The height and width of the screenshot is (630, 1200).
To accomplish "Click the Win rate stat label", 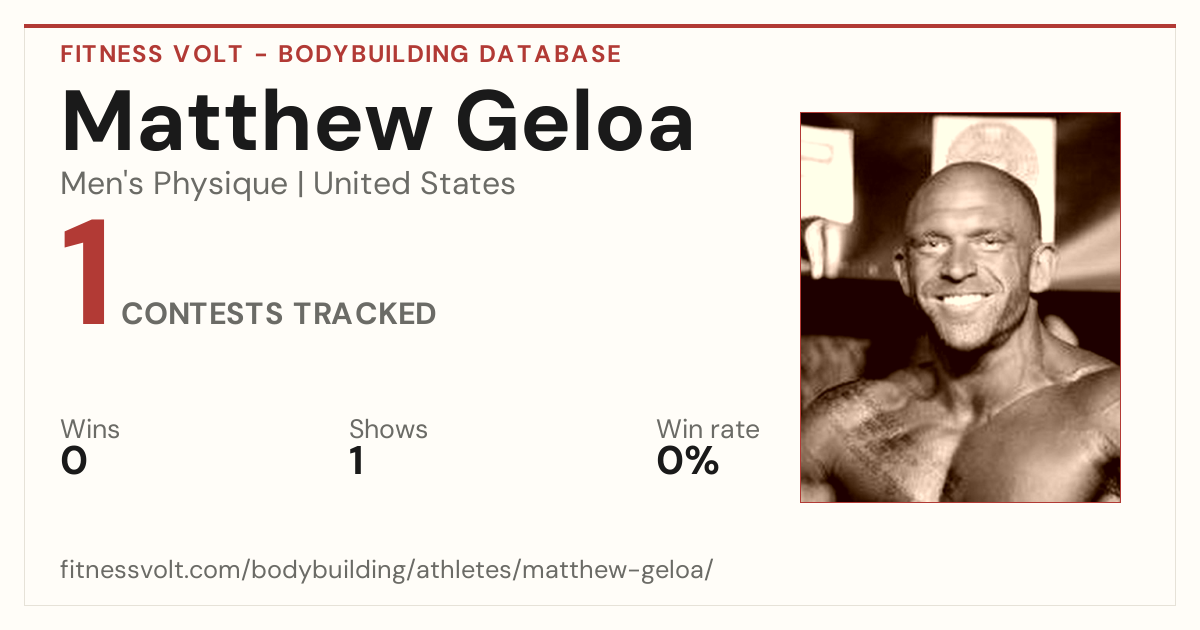I will [x=708, y=430].
